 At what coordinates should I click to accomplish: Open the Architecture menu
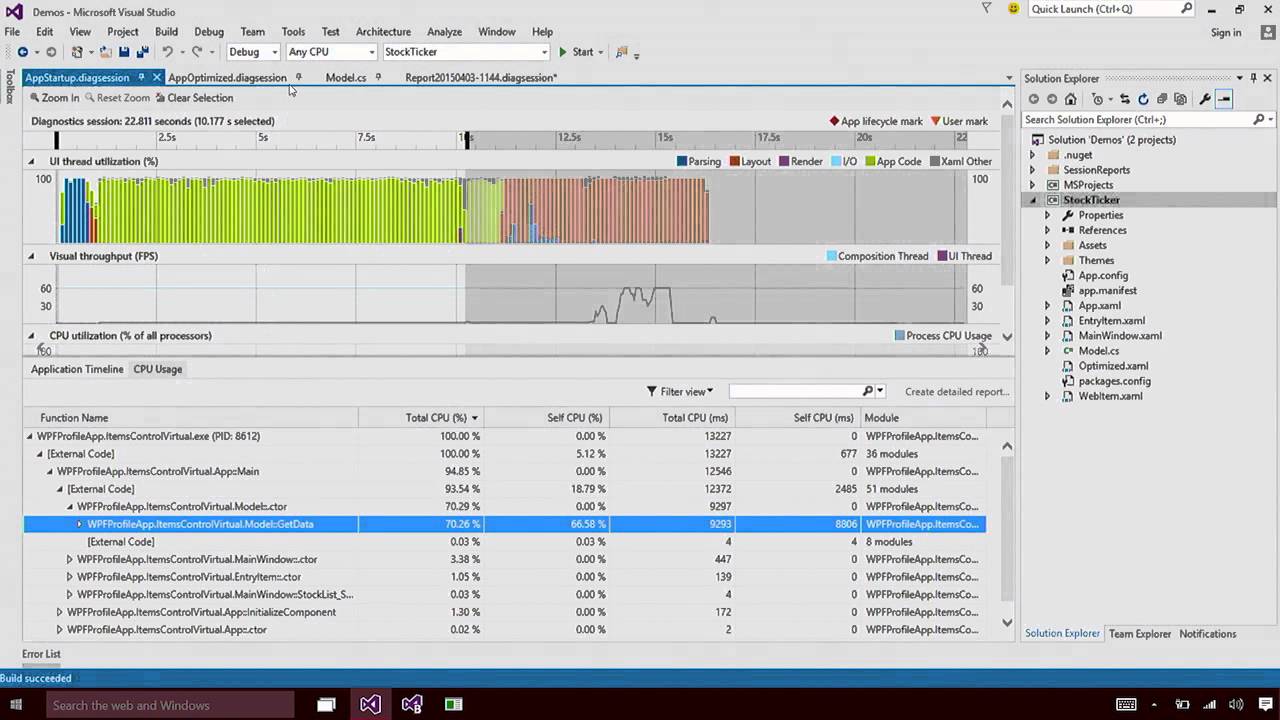point(383,32)
